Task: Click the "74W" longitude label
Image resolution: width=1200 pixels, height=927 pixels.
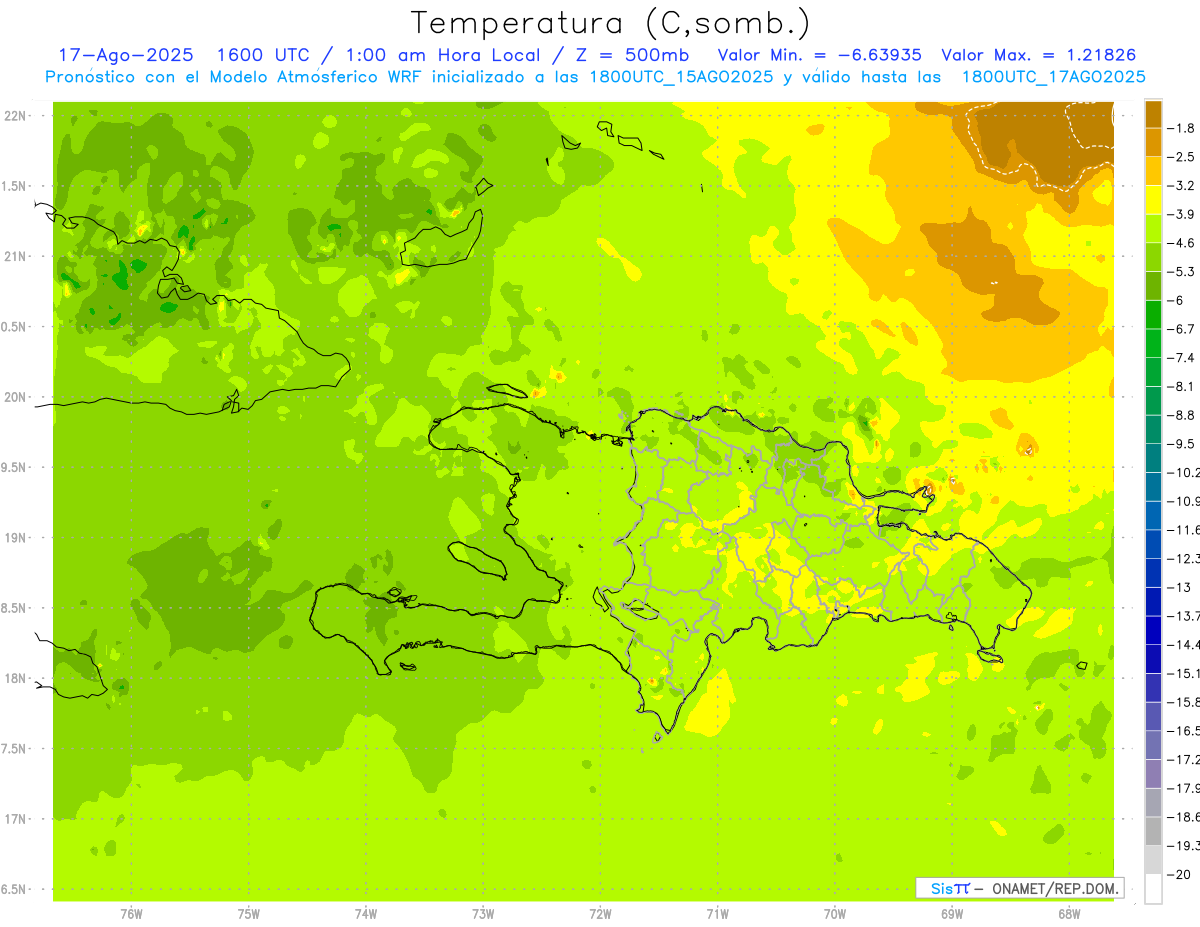Action: [366, 914]
